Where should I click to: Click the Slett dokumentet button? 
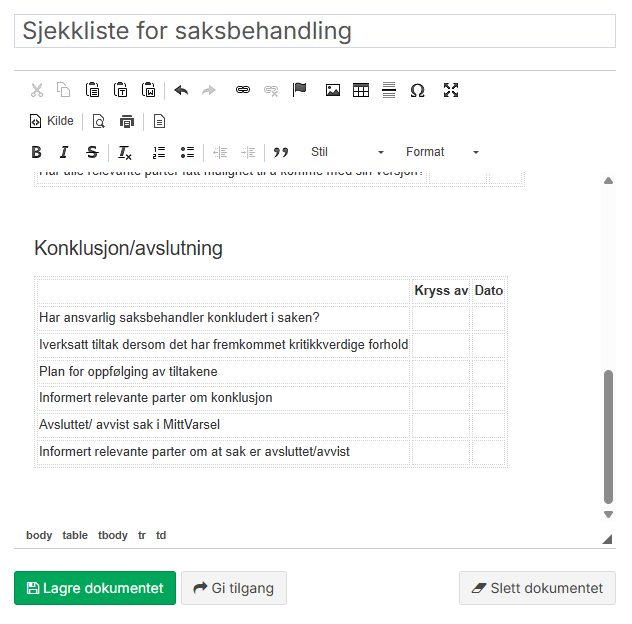pyautogui.click(x=537, y=588)
